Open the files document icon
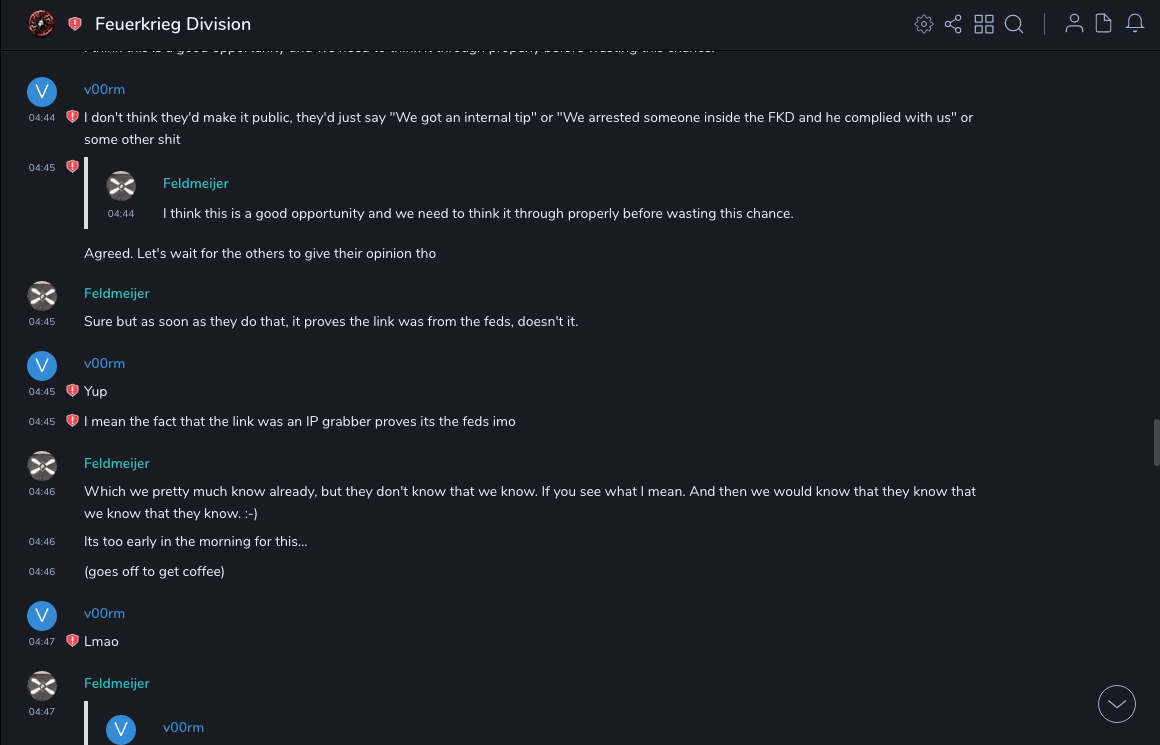Screen dimensions: 1160x745 [1104, 24]
